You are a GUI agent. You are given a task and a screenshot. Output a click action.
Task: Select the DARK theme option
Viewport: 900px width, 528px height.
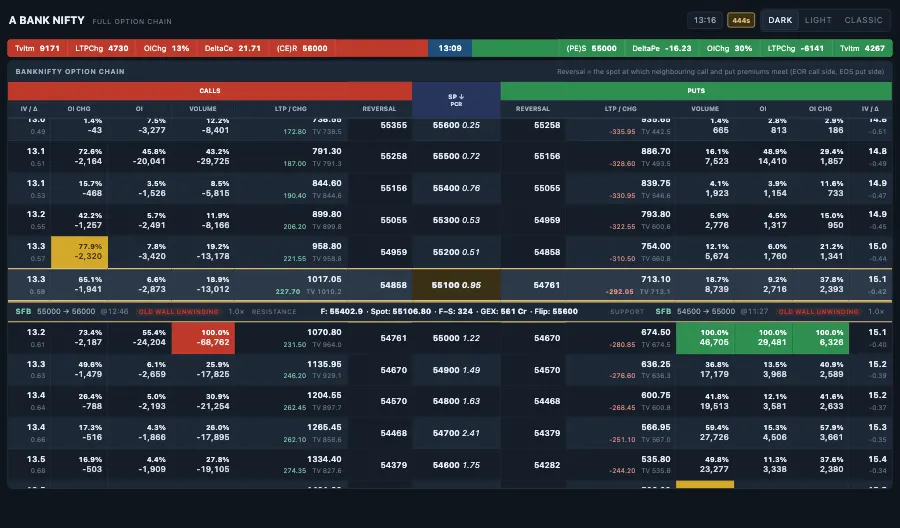780,20
